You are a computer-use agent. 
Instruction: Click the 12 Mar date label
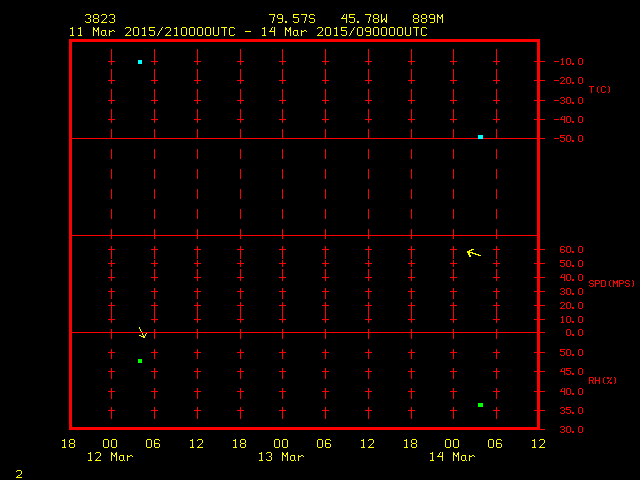pos(110,457)
